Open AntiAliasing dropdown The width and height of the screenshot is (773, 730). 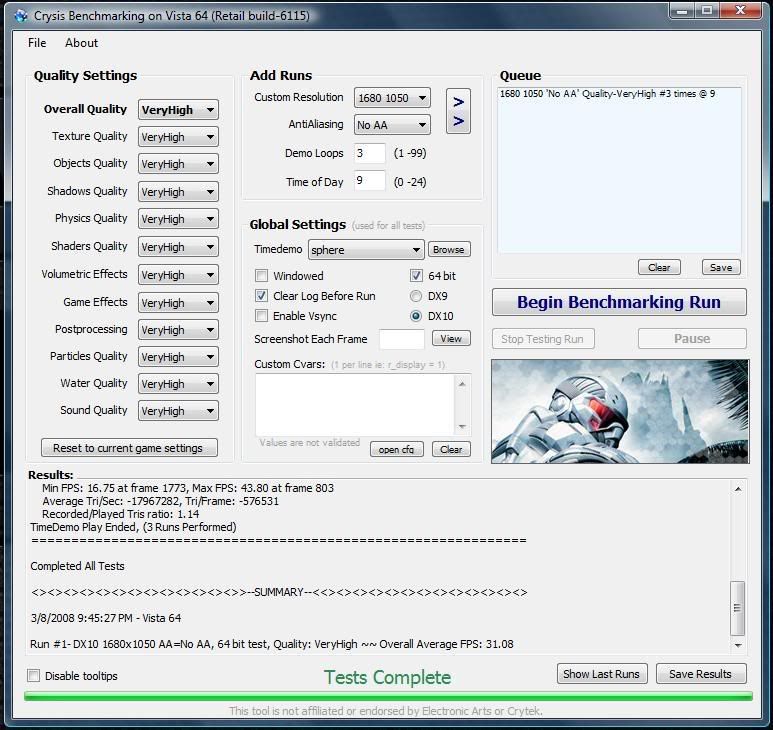[x=392, y=125]
